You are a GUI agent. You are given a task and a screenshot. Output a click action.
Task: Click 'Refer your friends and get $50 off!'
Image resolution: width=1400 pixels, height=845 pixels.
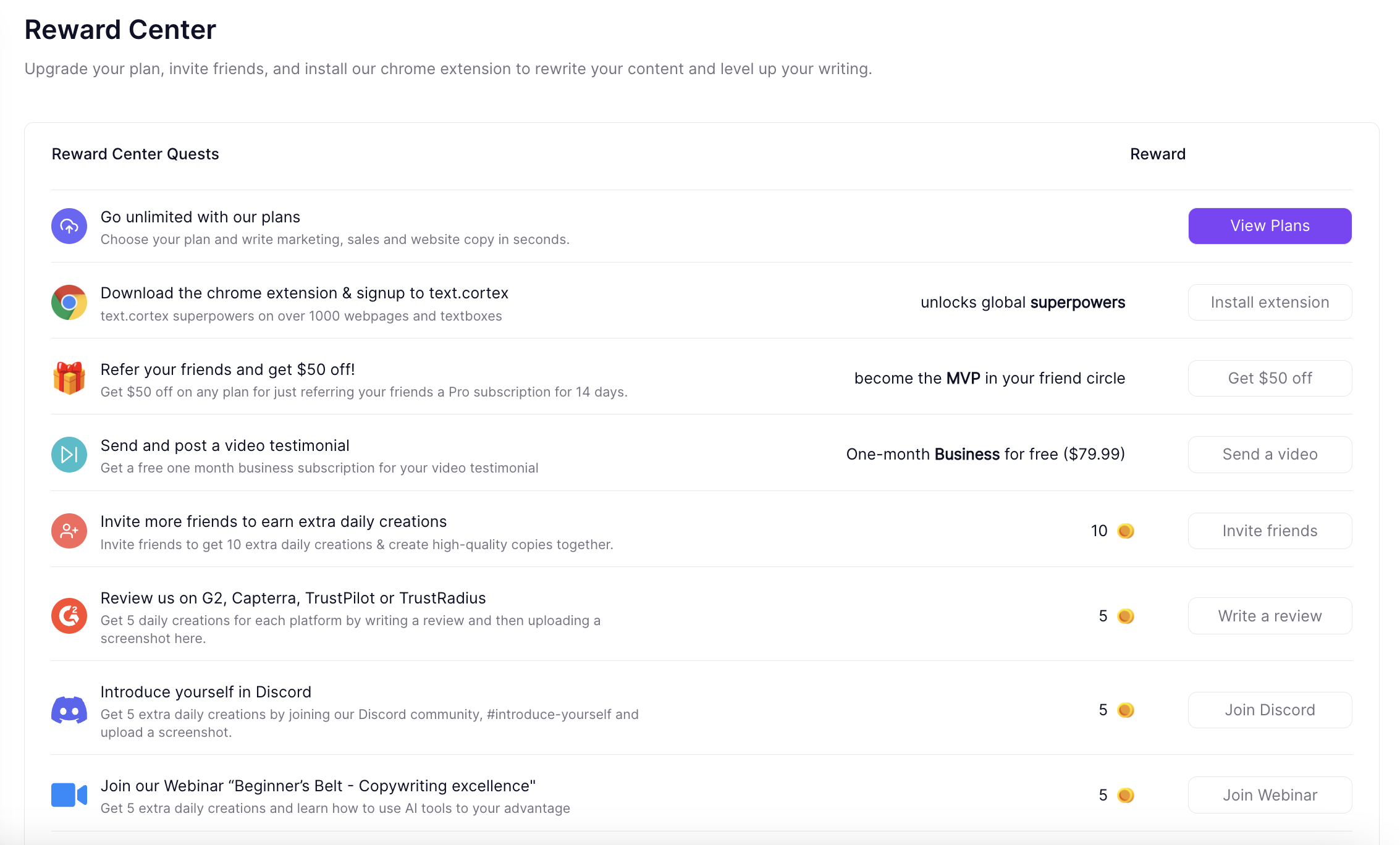pyautogui.click(x=228, y=369)
